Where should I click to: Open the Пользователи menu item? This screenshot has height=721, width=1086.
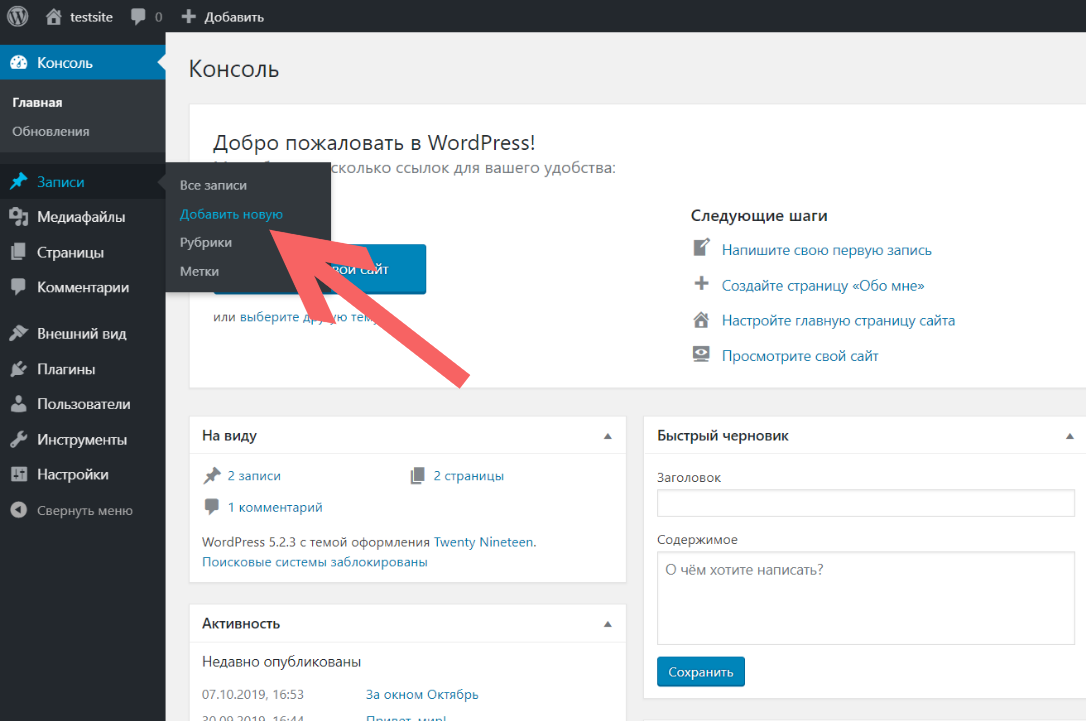(82, 404)
